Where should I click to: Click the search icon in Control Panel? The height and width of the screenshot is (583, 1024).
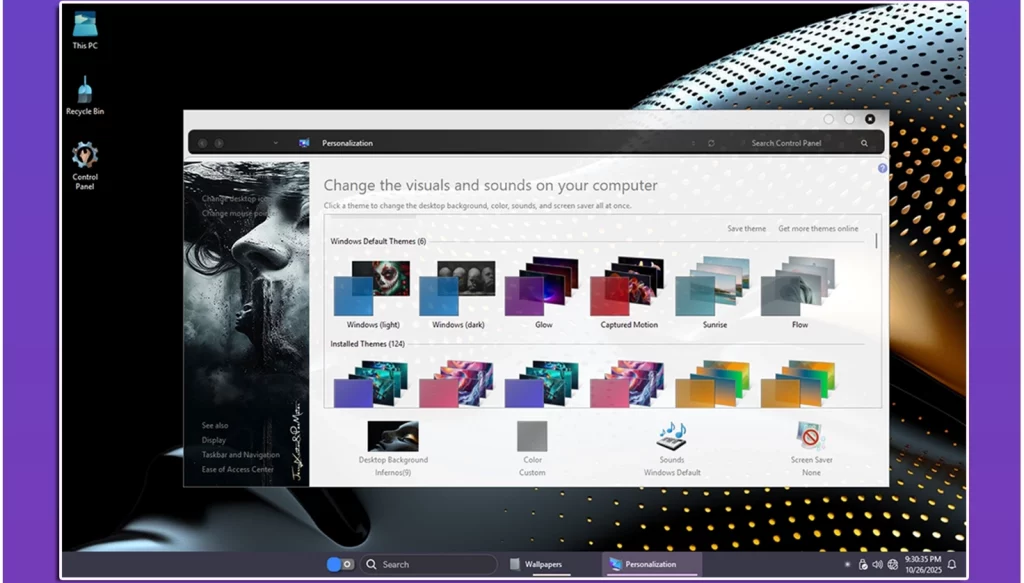pyautogui.click(x=864, y=142)
